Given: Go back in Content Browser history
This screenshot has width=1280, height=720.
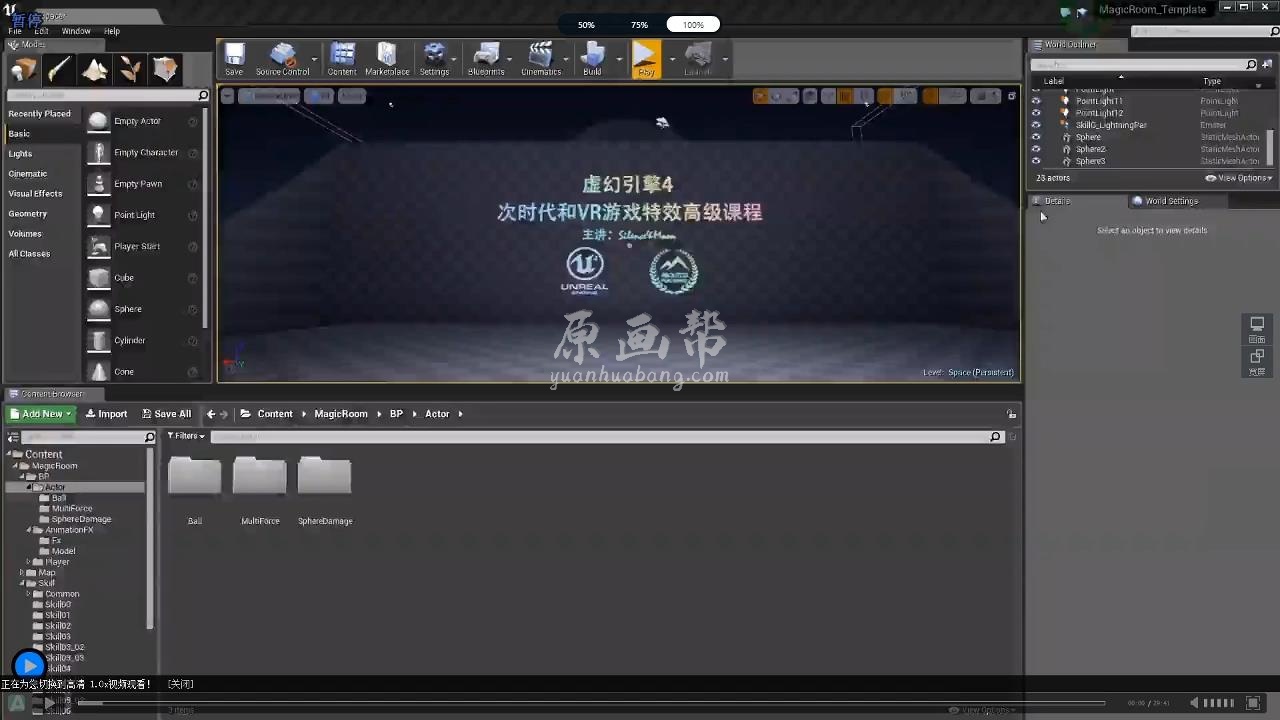Looking at the screenshot, I should point(210,414).
